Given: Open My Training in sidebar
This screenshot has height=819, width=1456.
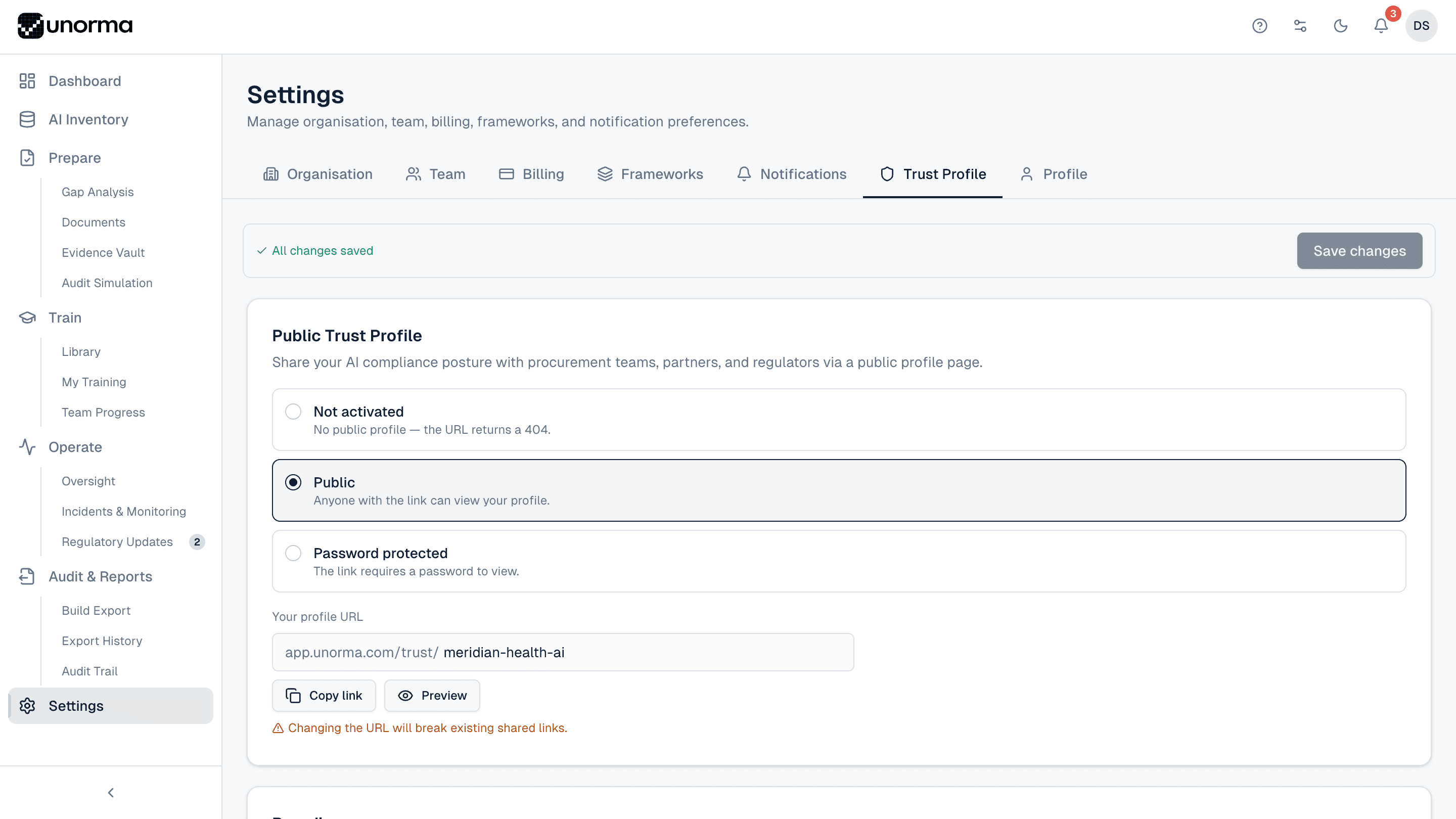Looking at the screenshot, I should (x=94, y=382).
